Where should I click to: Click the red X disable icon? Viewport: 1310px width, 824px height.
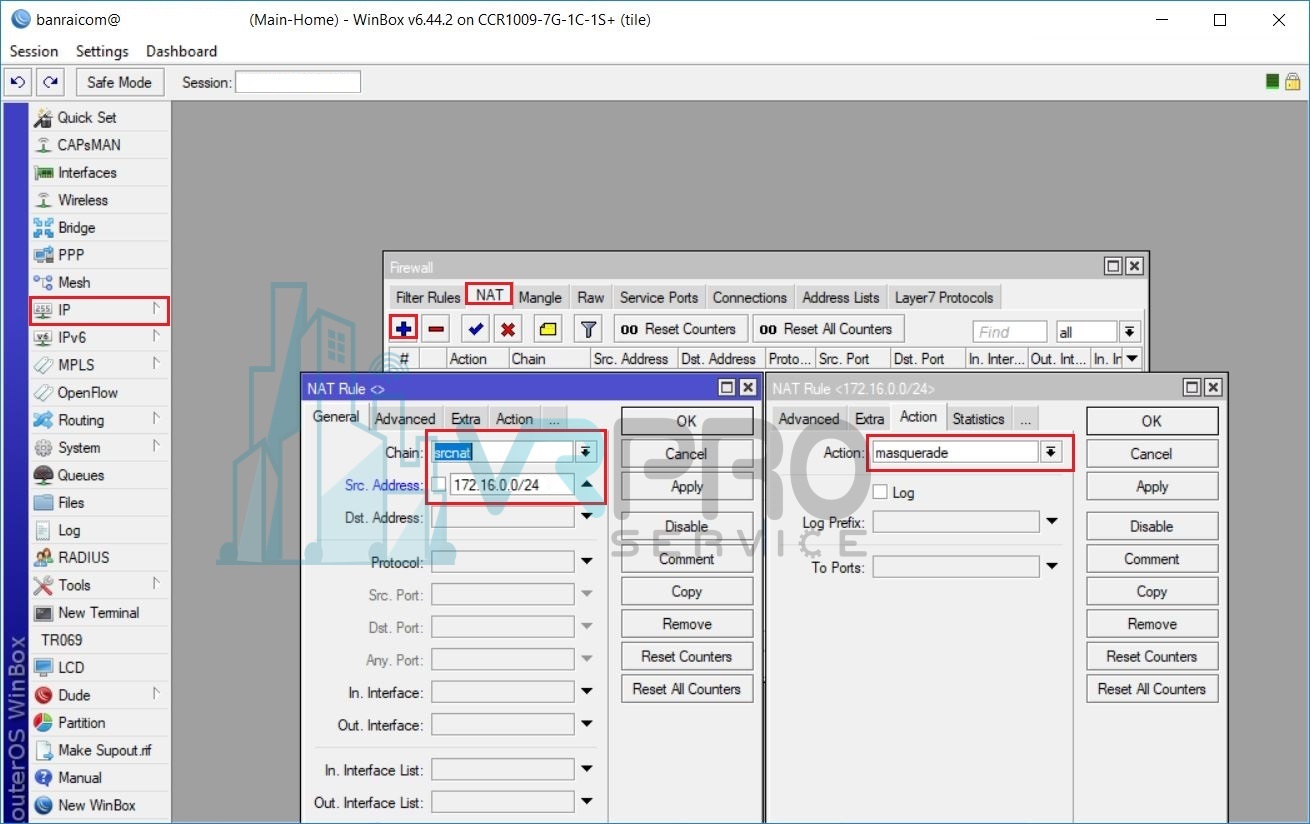click(x=508, y=328)
